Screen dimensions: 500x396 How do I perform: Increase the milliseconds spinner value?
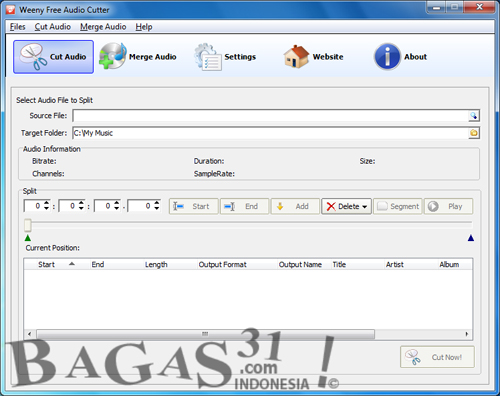(157, 203)
